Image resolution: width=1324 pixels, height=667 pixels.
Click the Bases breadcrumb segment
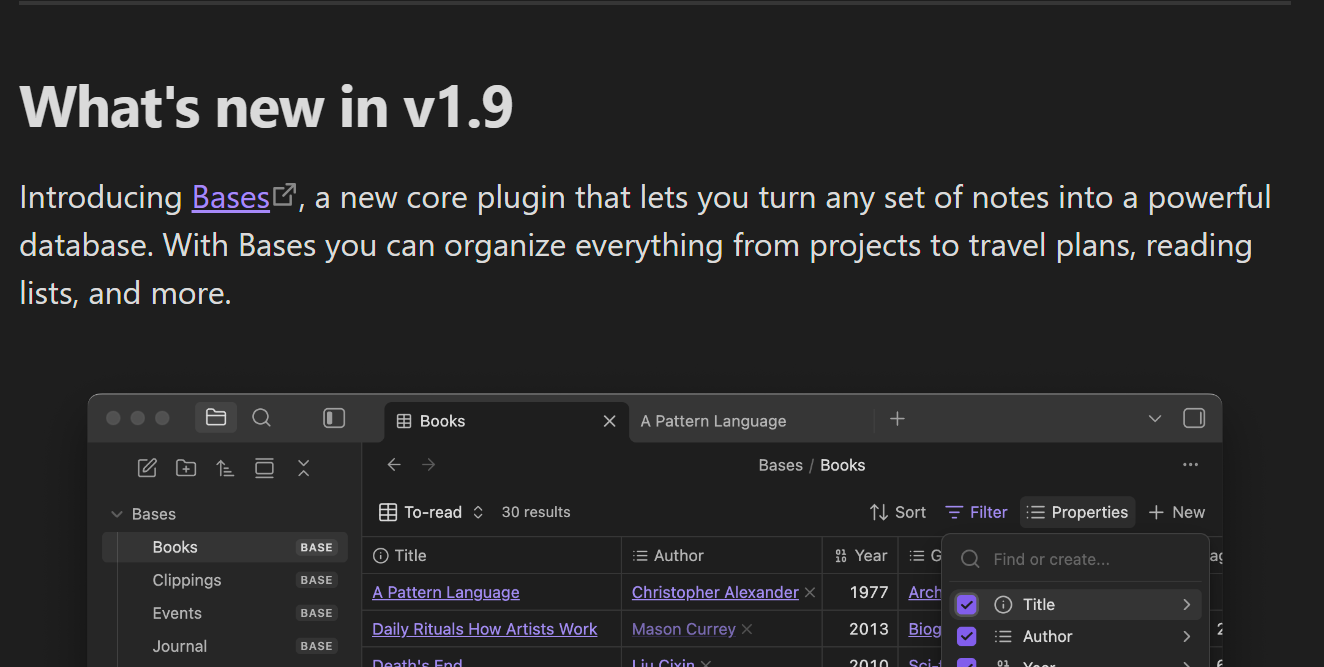(x=781, y=465)
